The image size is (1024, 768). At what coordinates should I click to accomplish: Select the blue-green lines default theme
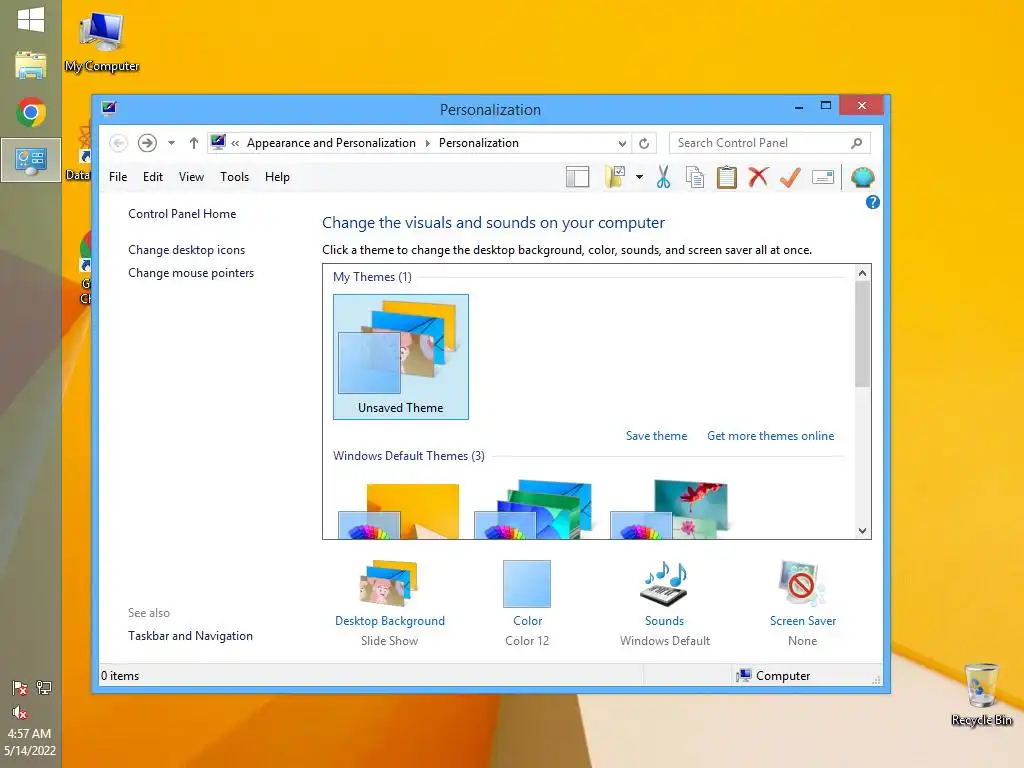pyautogui.click(x=534, y=509)
